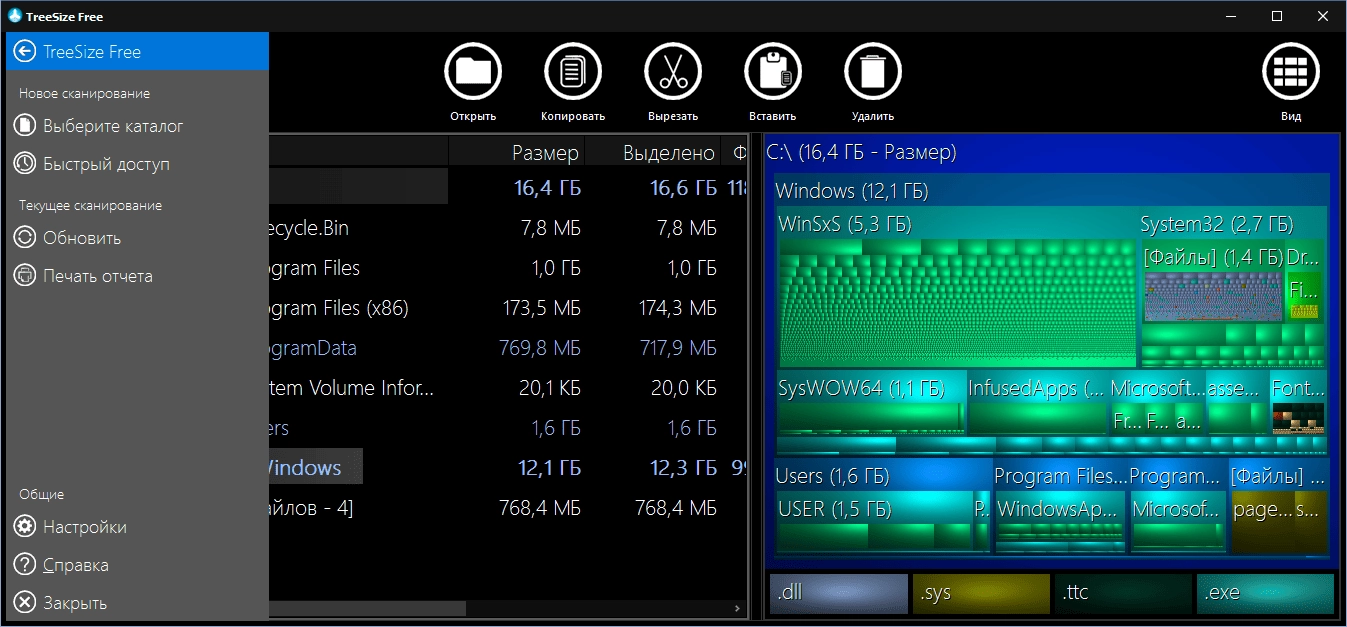Click the .ttc legend color swatch

1123,593
